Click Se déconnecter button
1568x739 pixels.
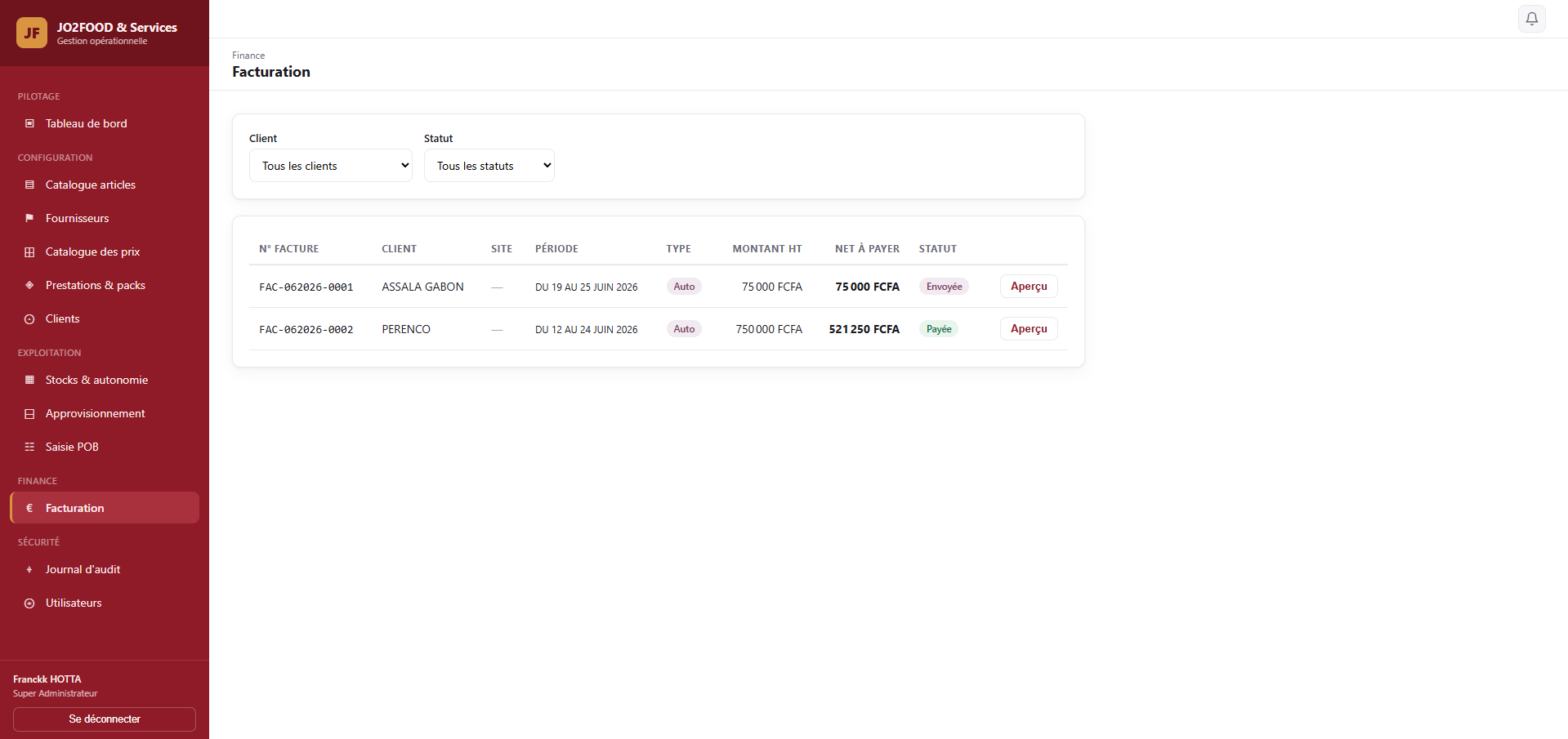(x=105, y=719)
